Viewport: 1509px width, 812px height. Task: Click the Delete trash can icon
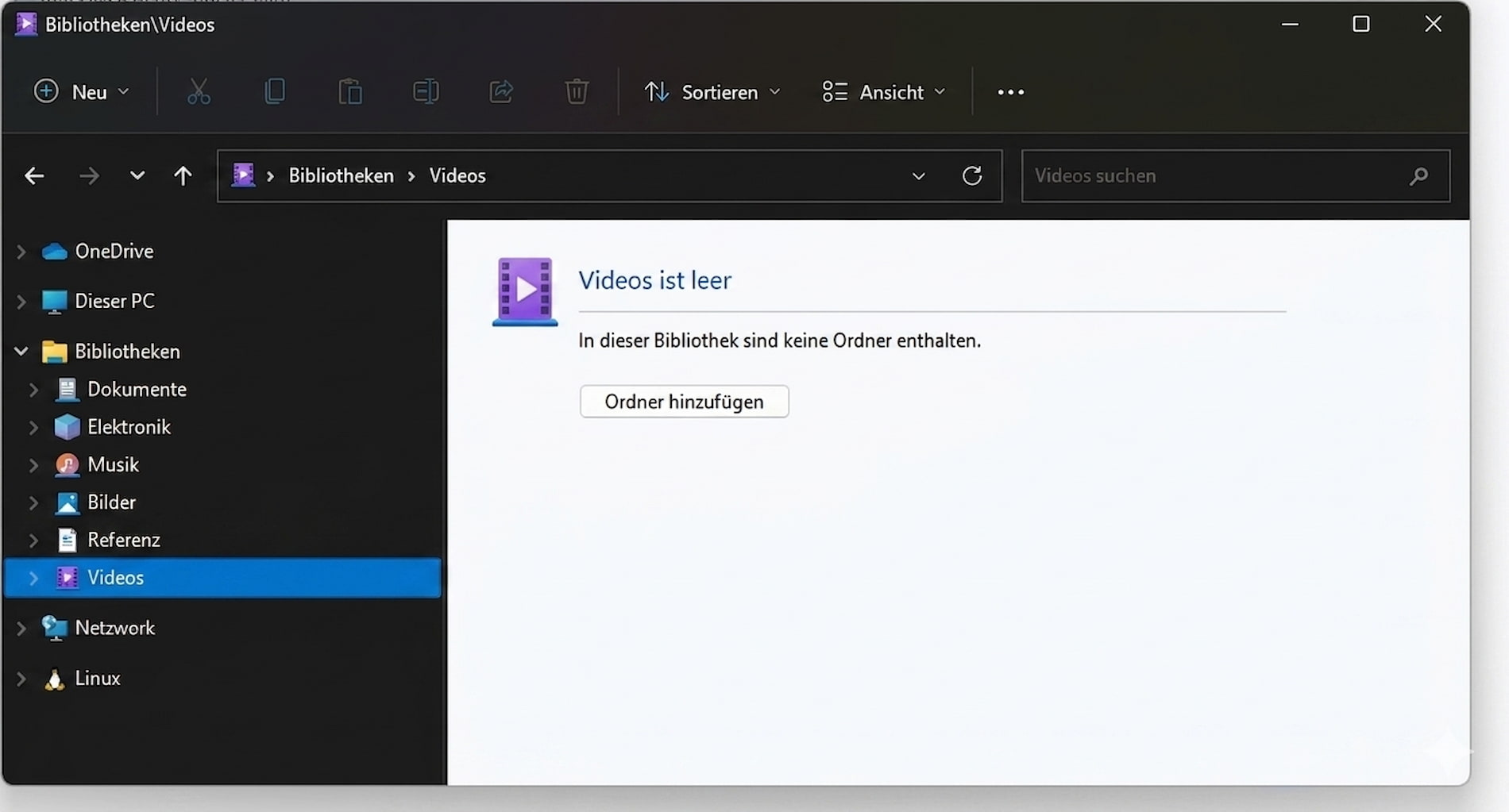pyautogui.click(x=577, y=92)
